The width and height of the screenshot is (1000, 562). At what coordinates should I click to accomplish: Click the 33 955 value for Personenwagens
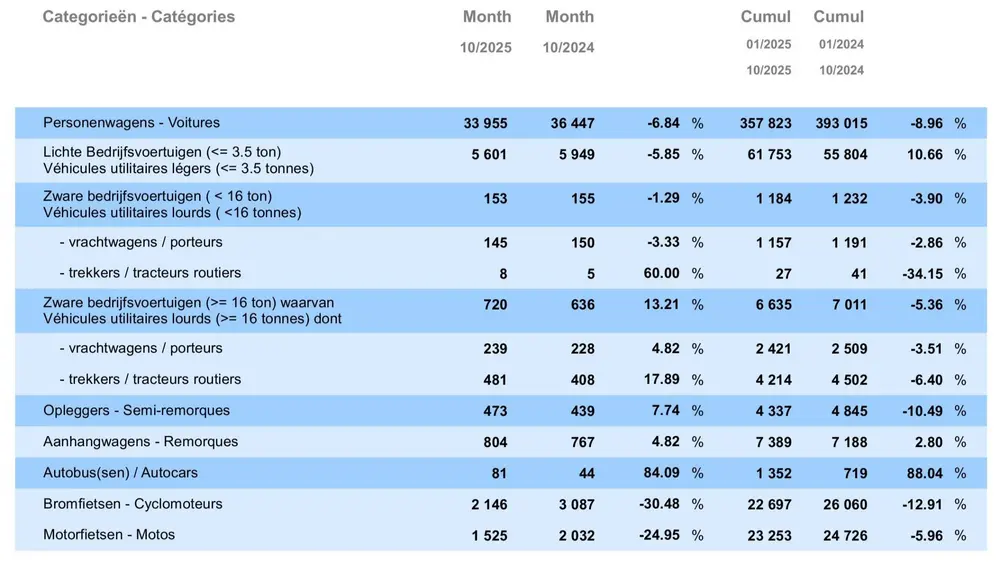point(486,124)
